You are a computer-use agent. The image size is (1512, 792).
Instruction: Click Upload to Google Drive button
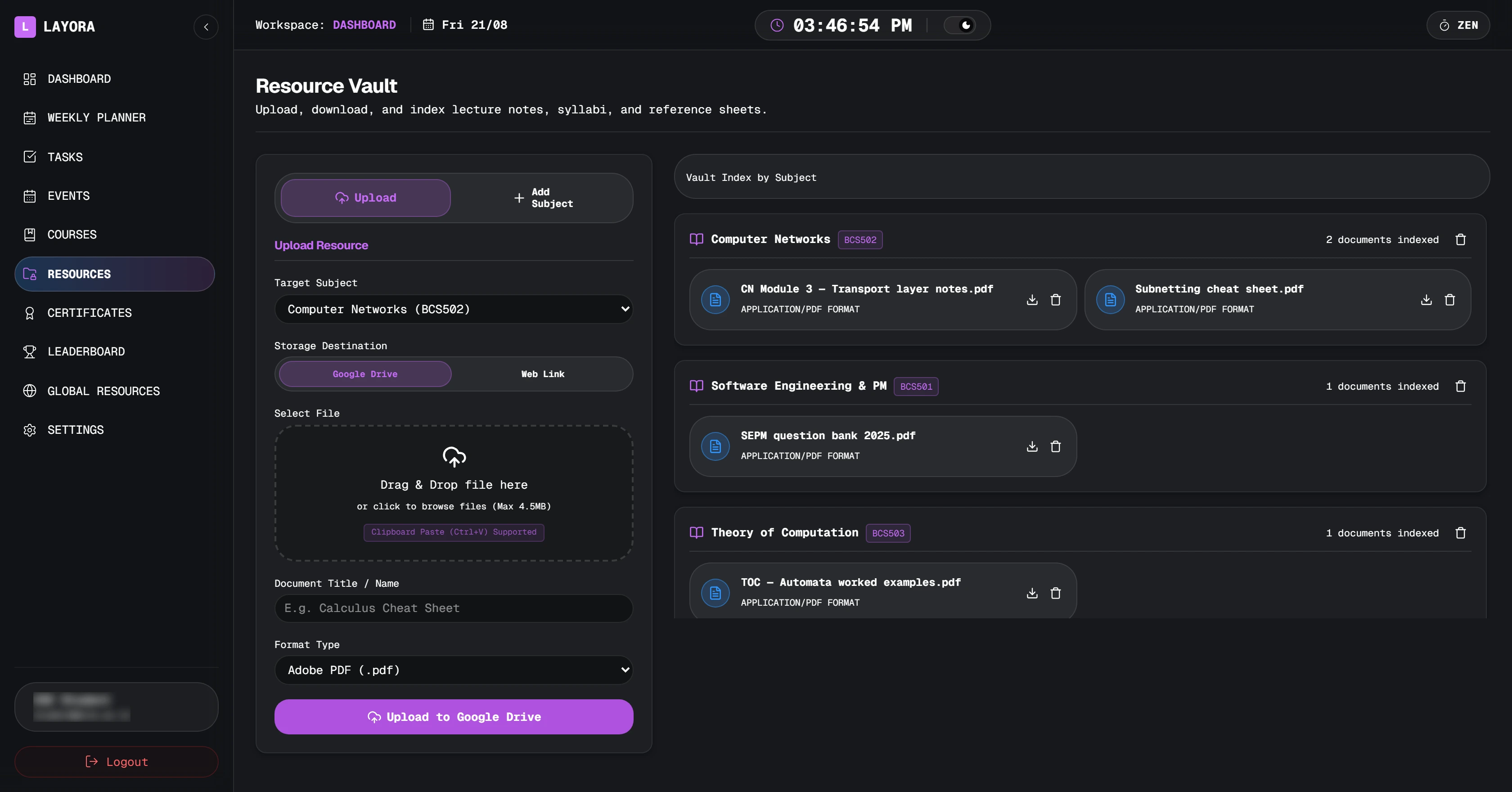(x=454, y=717)
